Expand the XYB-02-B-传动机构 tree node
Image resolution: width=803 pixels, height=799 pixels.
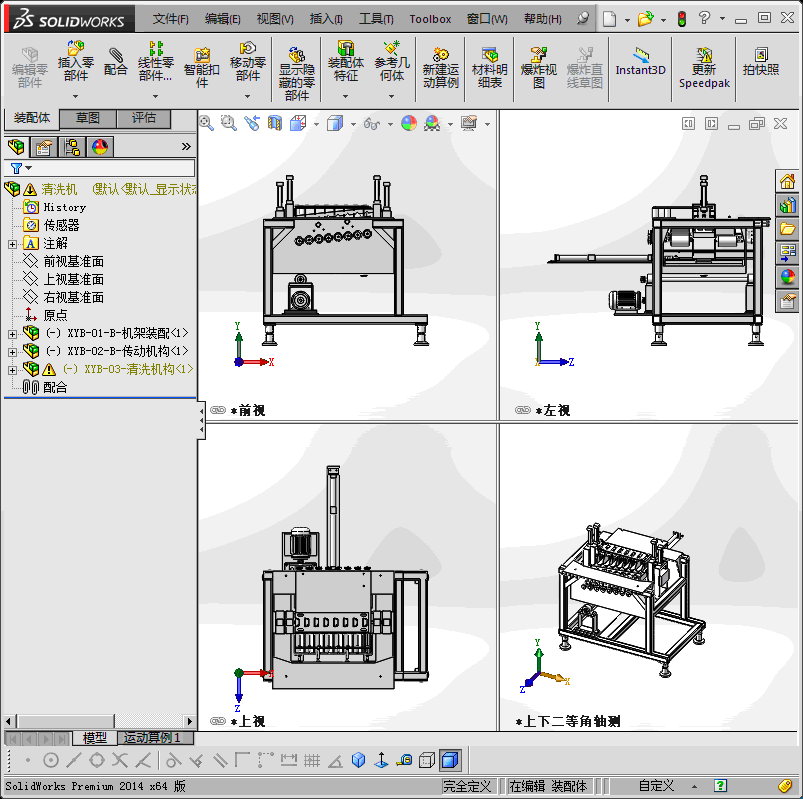tap(12, 352)
